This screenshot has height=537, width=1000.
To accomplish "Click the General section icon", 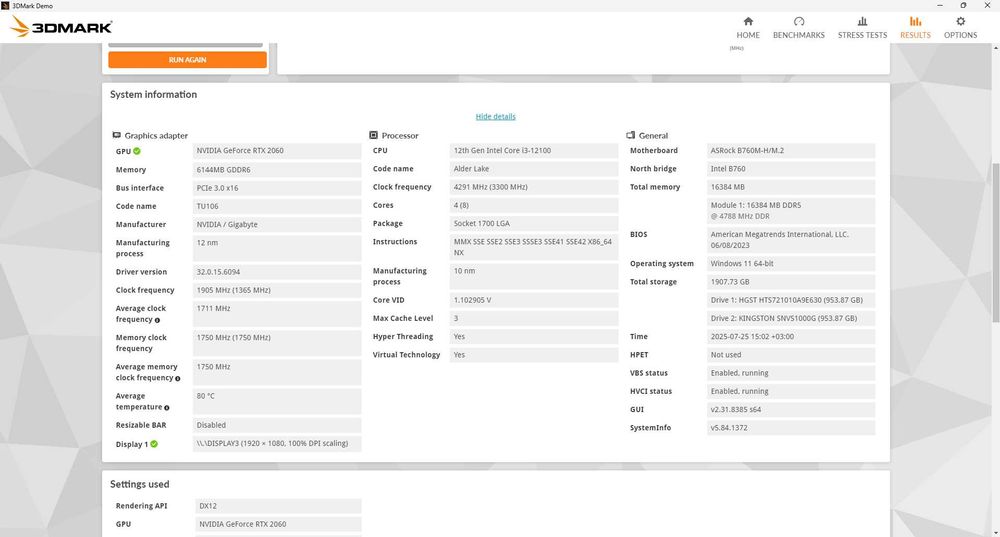I will pyautogui.click(x=631, y=135).
